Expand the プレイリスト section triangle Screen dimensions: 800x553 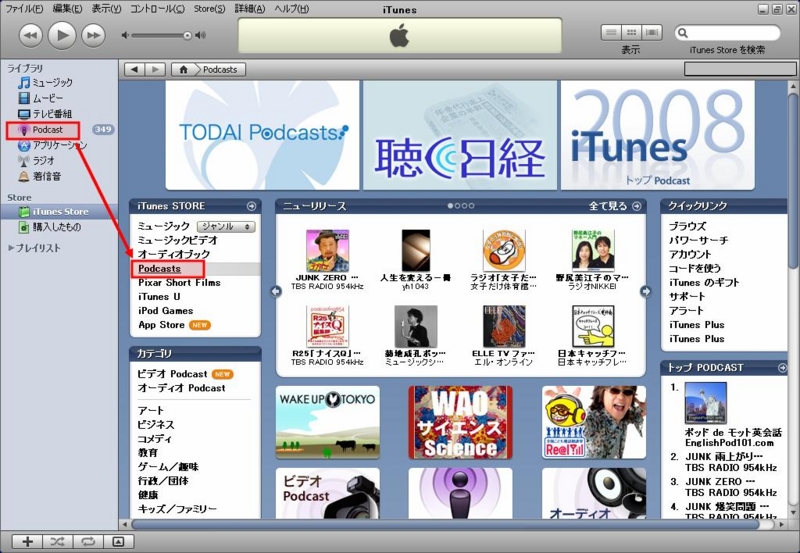coord(11,248)
